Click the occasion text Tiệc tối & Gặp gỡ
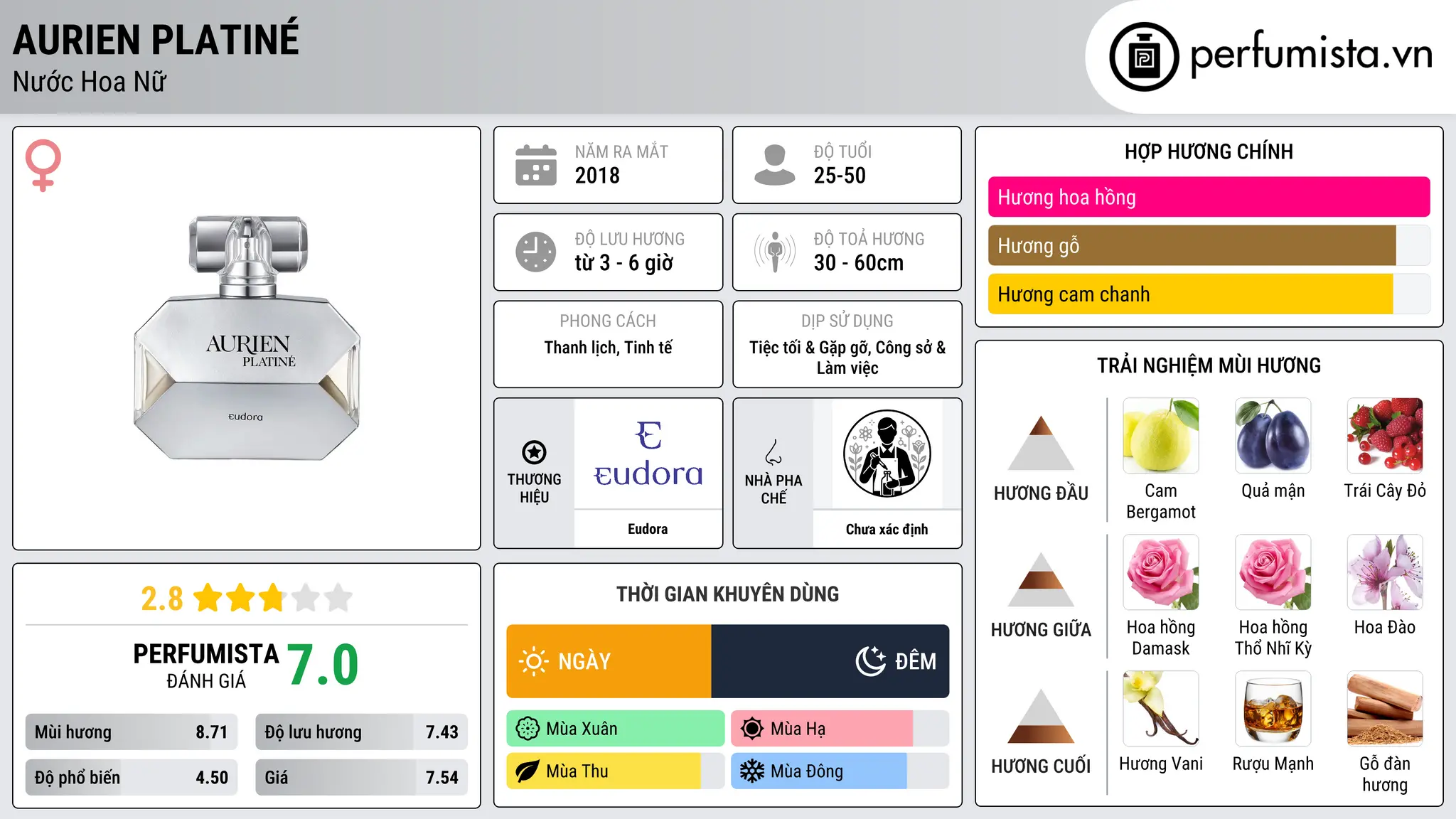 (810, 348)
